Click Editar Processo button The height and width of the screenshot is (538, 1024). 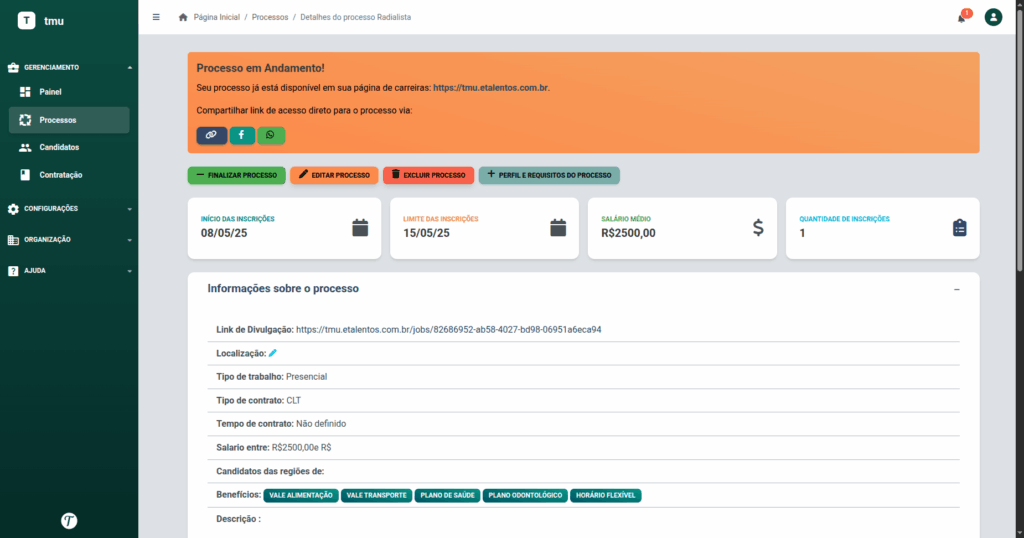334,175
